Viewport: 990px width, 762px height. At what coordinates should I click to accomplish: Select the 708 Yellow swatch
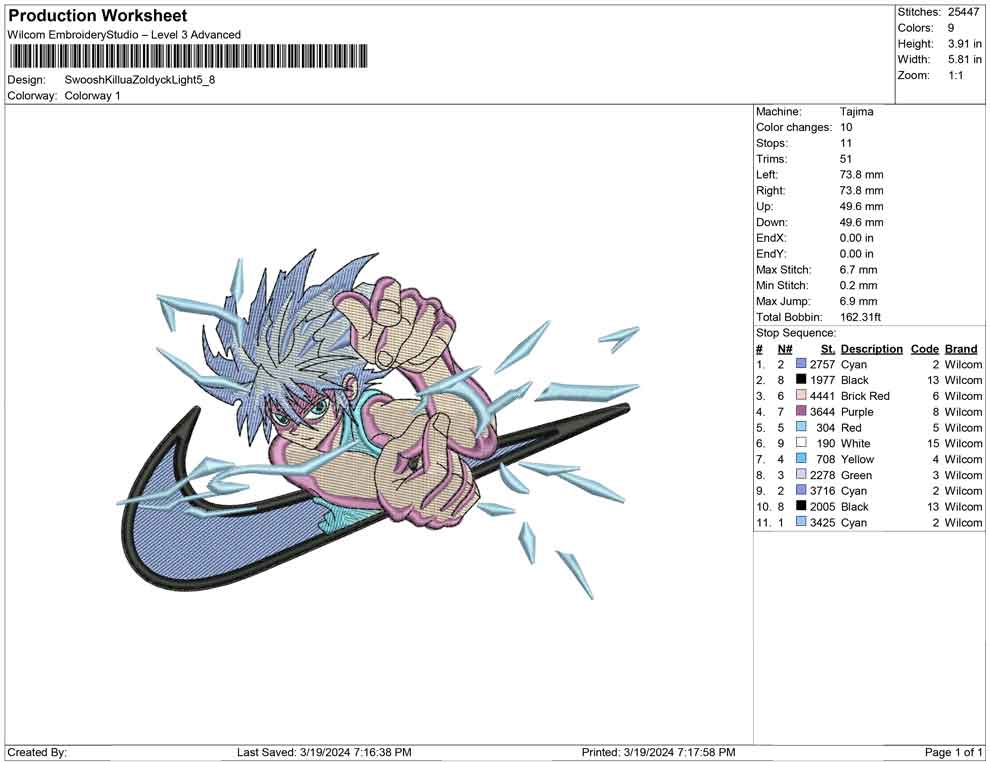(x=801, y=458)
